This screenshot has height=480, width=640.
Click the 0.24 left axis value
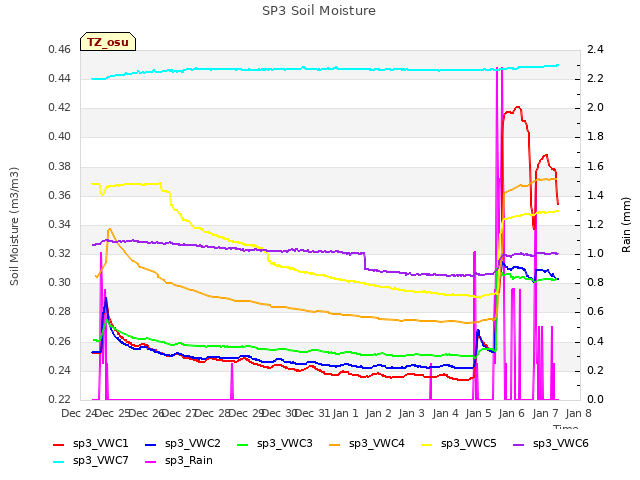[59, 371]
